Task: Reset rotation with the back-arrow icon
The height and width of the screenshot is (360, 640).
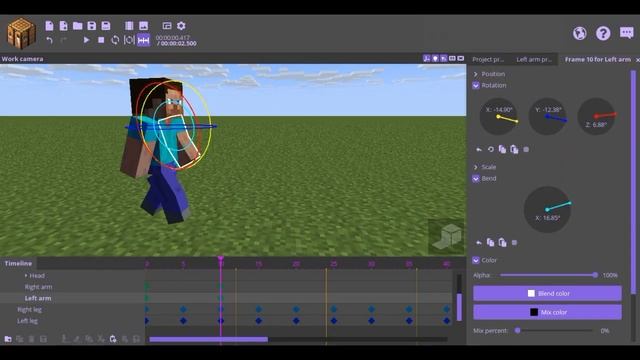Action: [x=479, y=150]
